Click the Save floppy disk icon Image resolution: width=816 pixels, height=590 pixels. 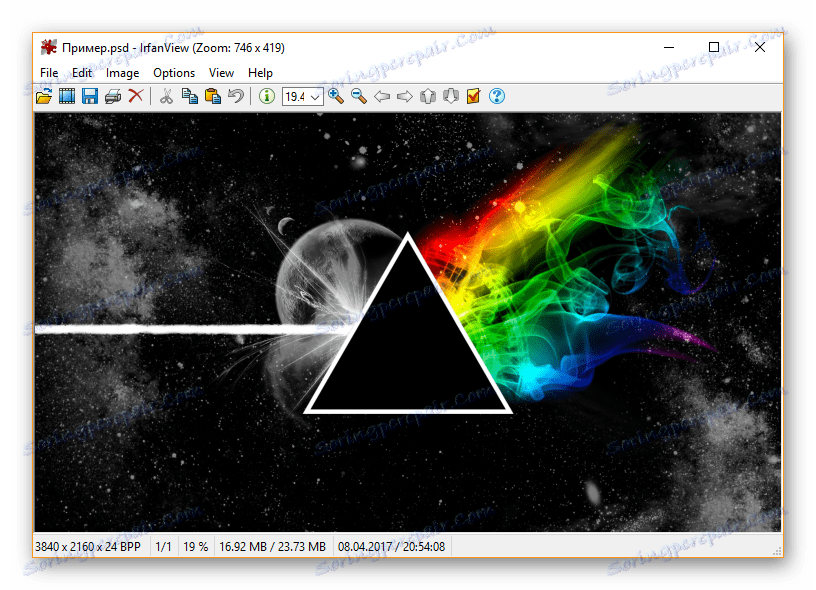pos(90,96)
